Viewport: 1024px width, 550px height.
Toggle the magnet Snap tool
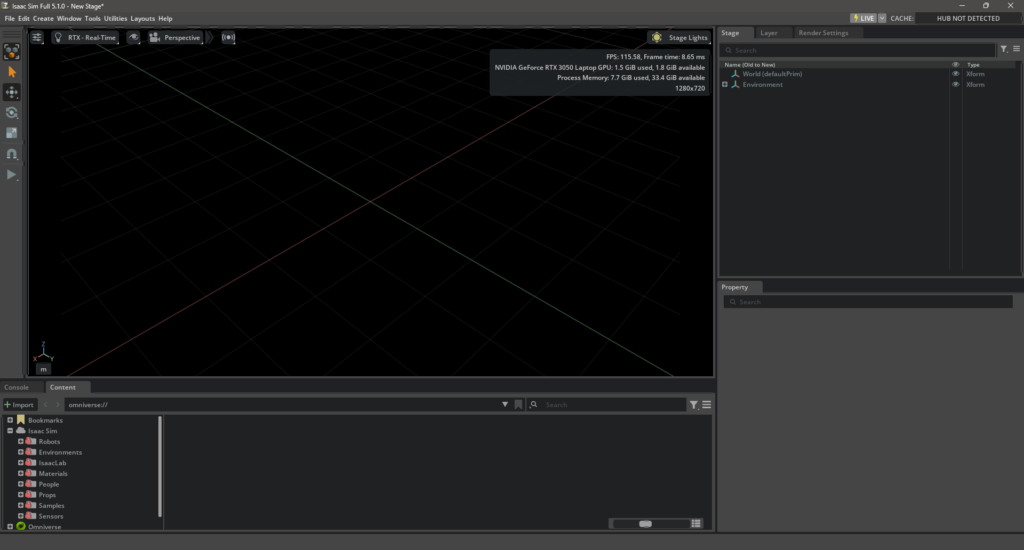pos(12,154)
